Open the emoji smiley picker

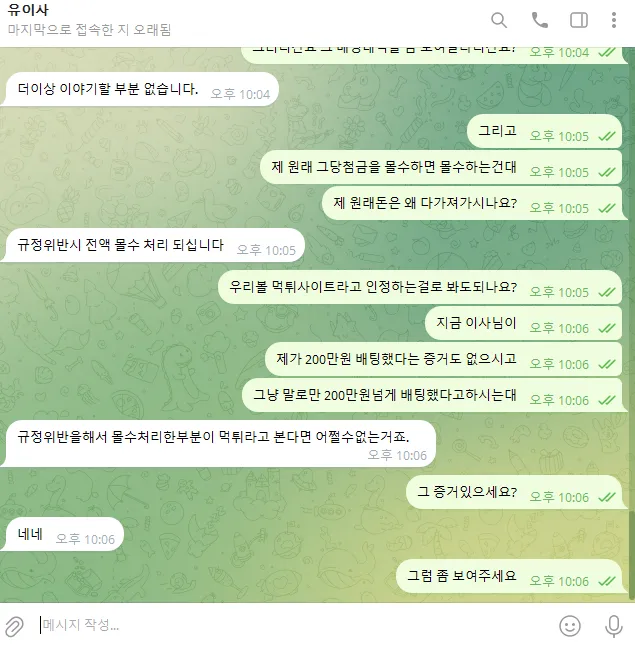[570, 626]
